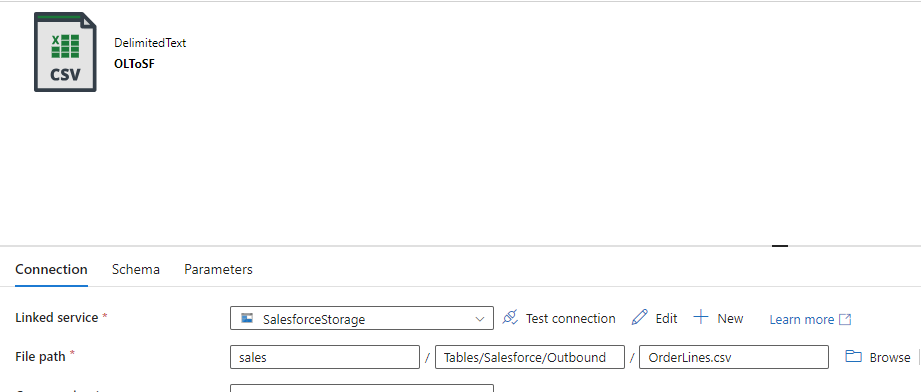The image size is (921, 392).
Task: Go to the Parameters tab
Action: click(x=218, y=269)
